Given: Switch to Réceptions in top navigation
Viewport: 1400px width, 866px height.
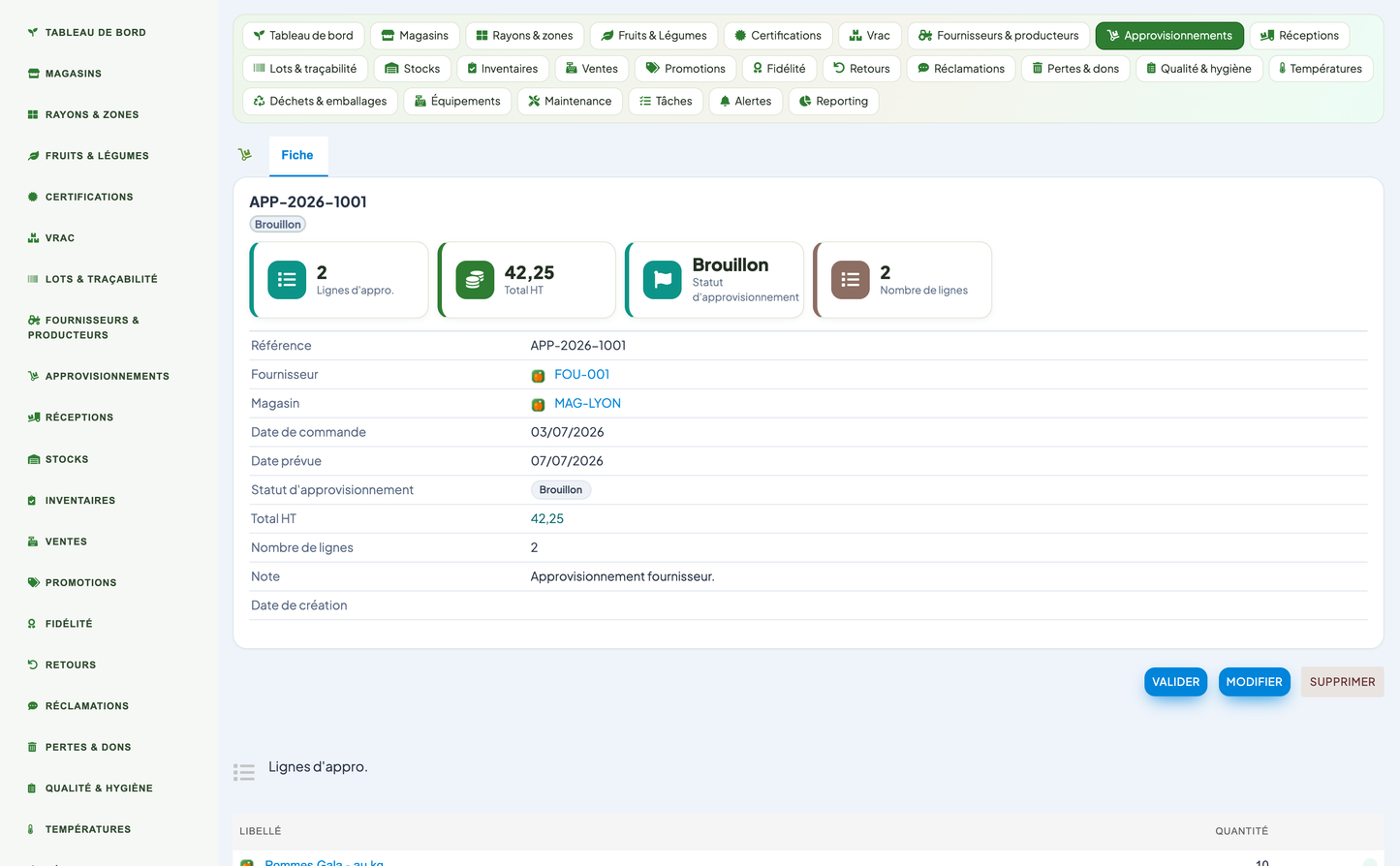Looking at the screenshot, I should tap(1299, 36).
